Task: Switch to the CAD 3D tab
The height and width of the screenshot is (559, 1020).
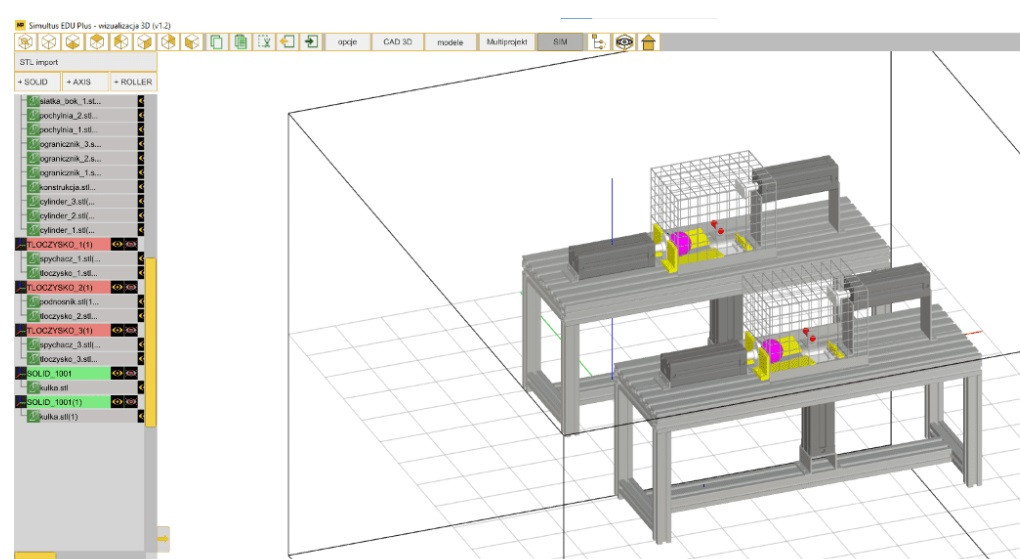Action: (397, 42)
